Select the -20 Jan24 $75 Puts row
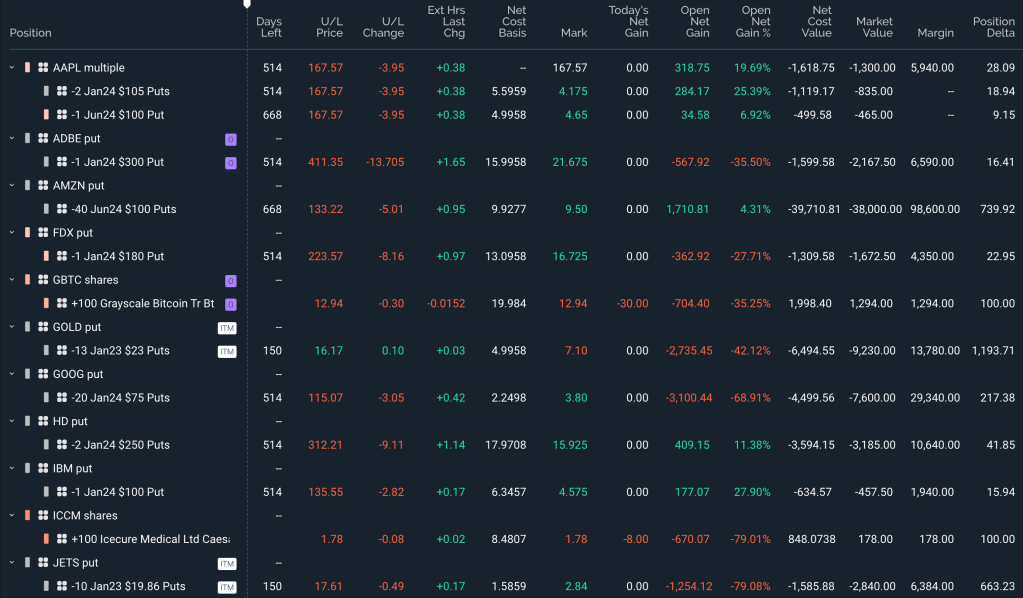 click(x=120, y=398)
